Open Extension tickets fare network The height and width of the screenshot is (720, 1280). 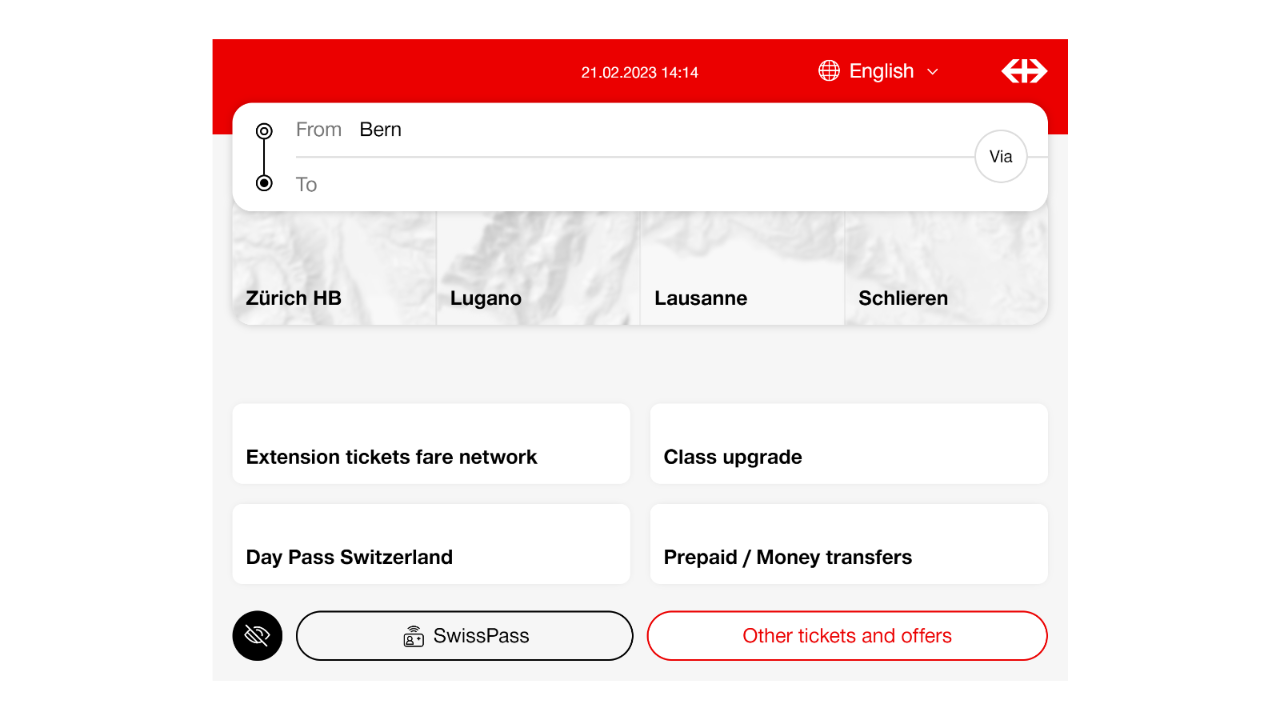click(x=431, y=444)
